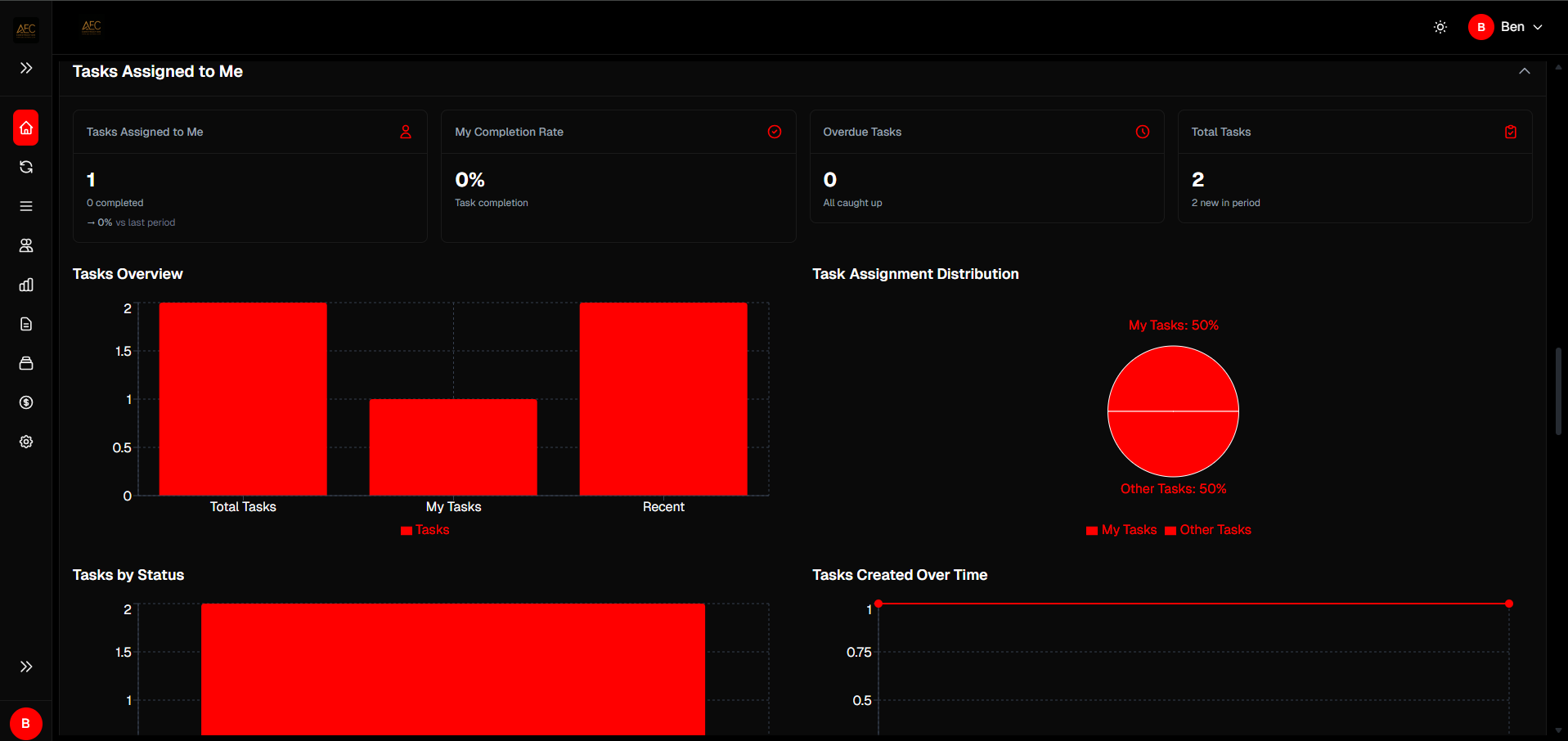Click the '2 new in period' text
Screen dimensions: 1568x741
pyautogui.click(x=1225, y=203)
